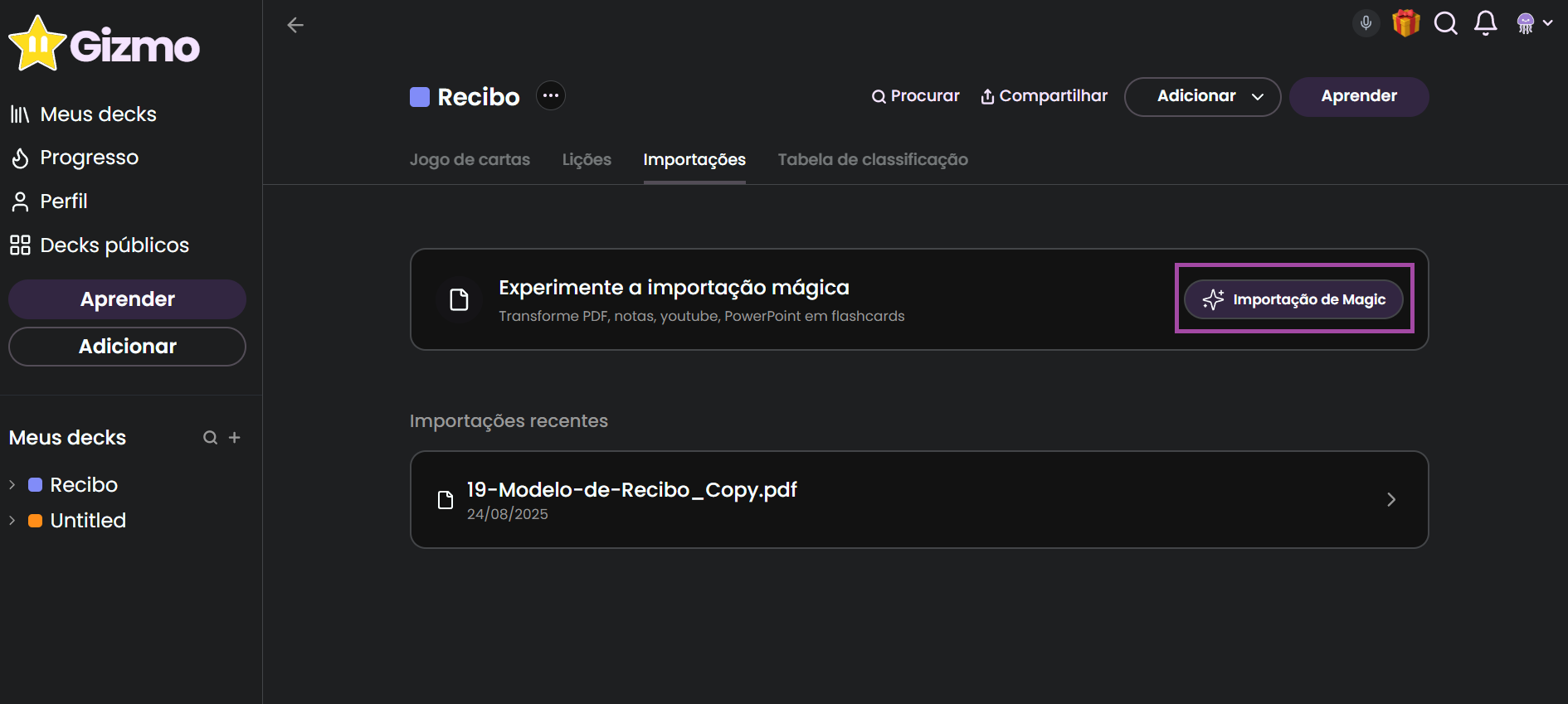Click the Meus decks section heading
1568x704 pixels.
pyautogui.click(x=67, y=438)
